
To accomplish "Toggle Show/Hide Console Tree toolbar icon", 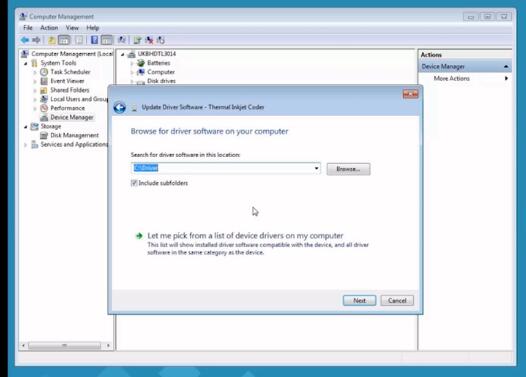I will coord(64,40).
